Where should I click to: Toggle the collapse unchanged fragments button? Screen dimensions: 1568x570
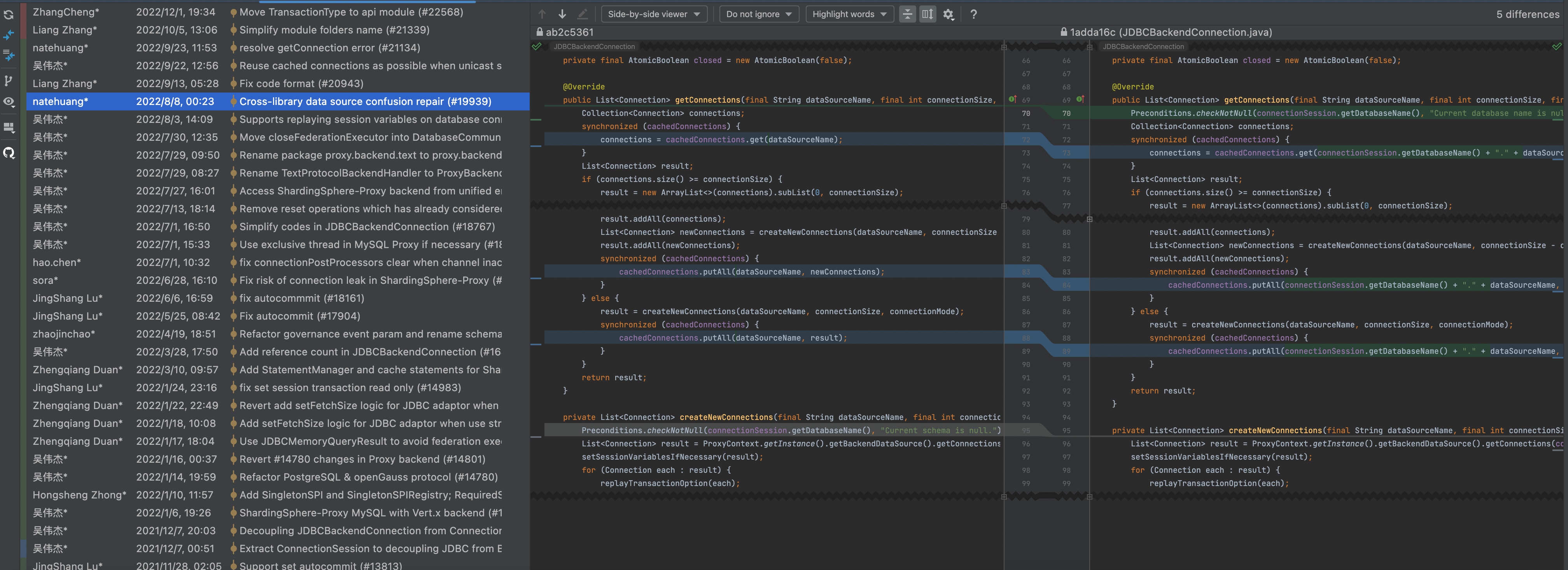(x=907, y=14)
